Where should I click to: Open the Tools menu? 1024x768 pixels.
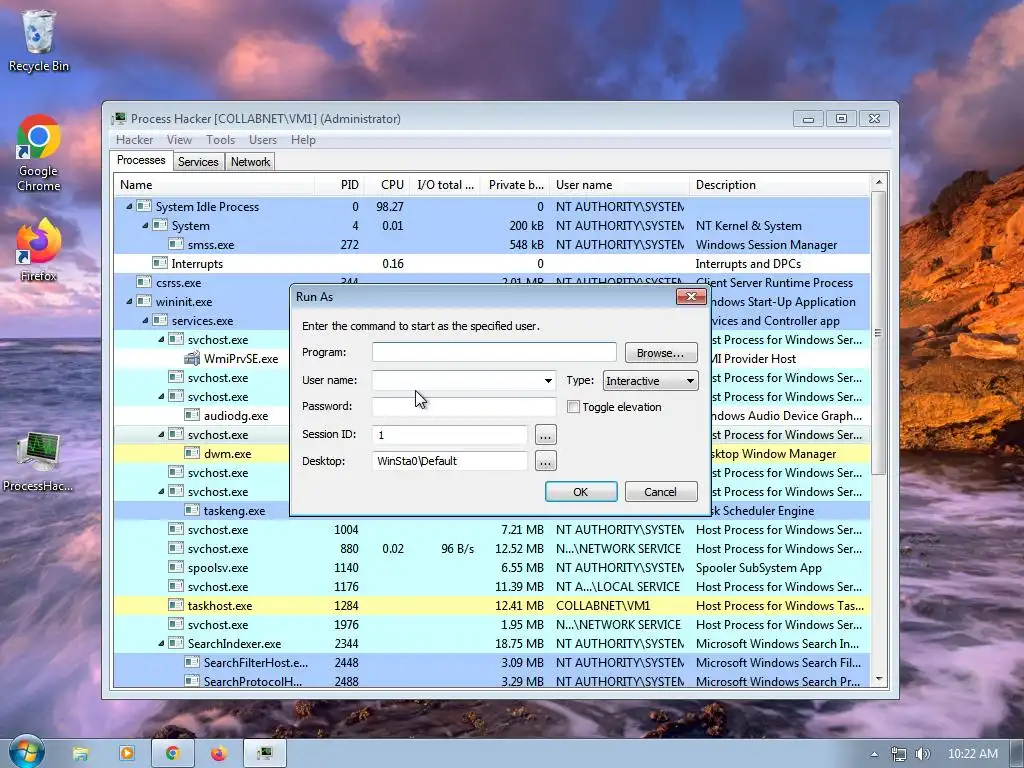pos(220,140)
